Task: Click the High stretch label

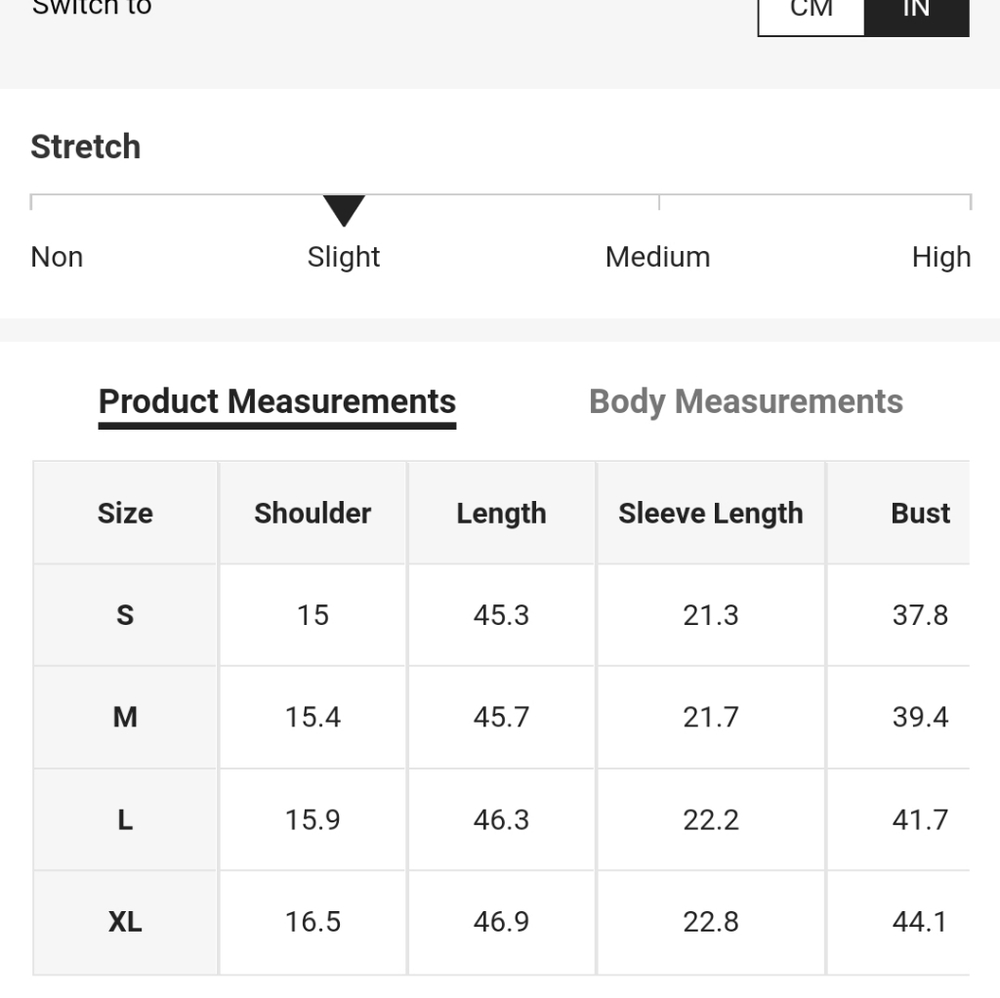Action: point(941,258)
